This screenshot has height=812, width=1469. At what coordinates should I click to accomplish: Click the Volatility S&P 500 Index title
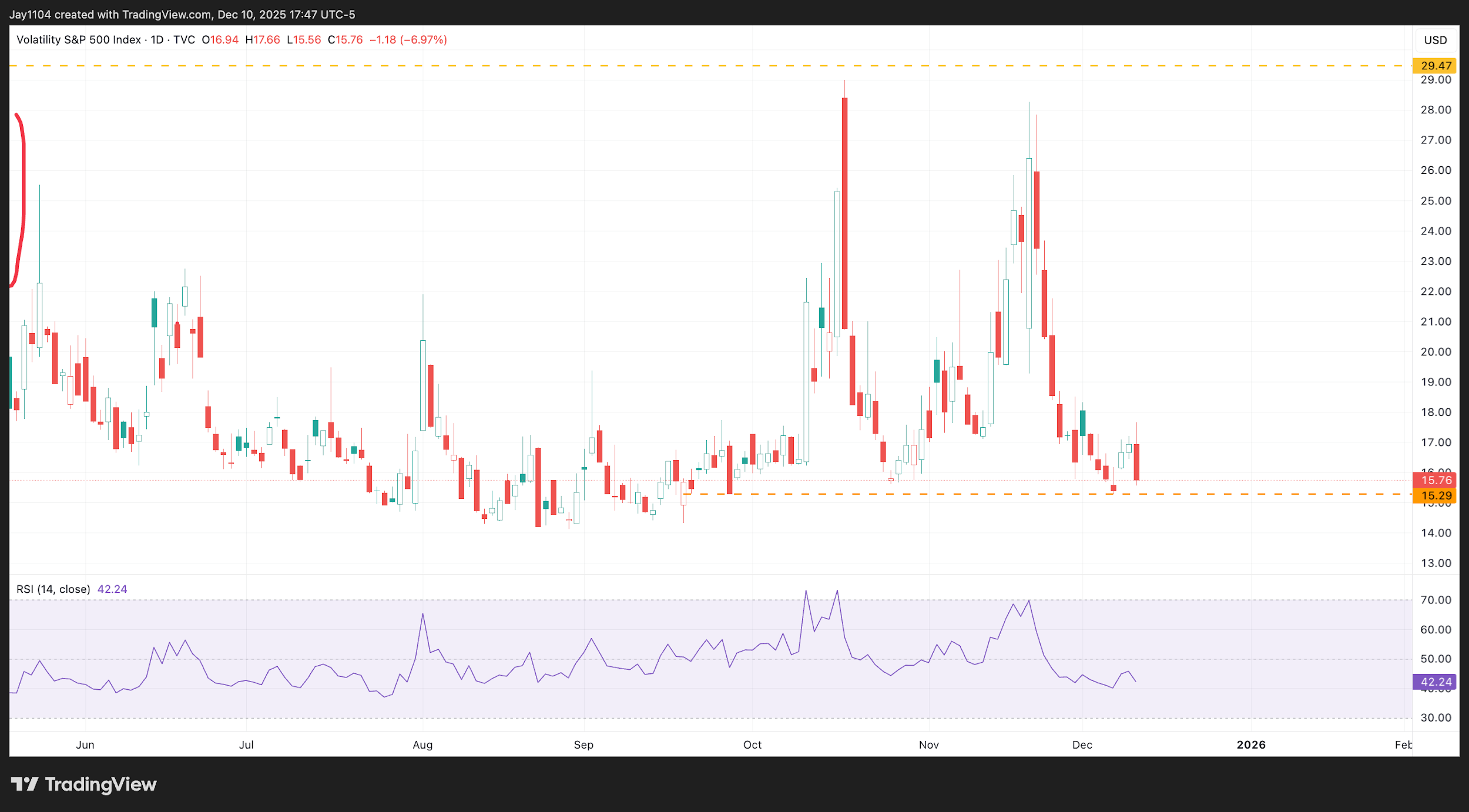pos(78,40)
